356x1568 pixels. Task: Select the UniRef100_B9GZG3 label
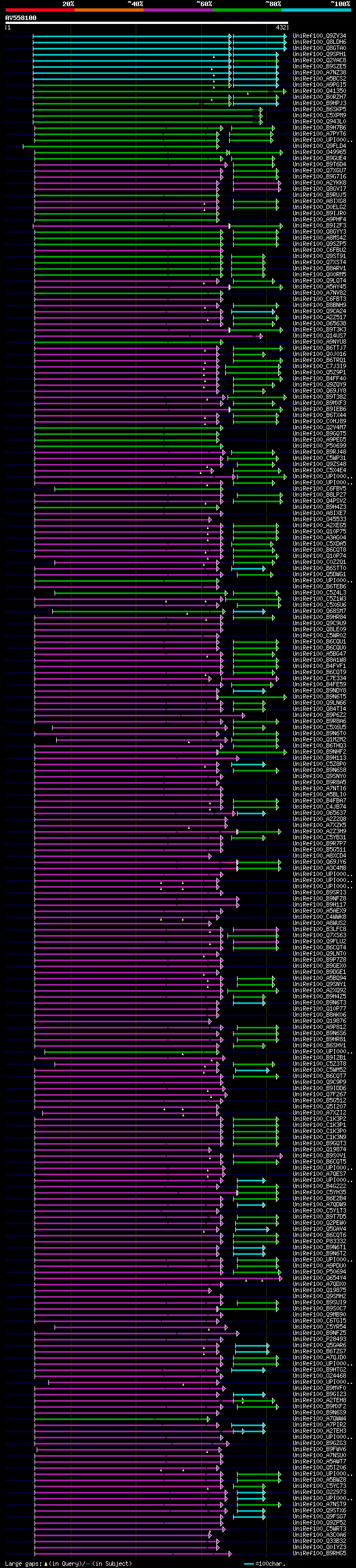[x=319, y=1443]
